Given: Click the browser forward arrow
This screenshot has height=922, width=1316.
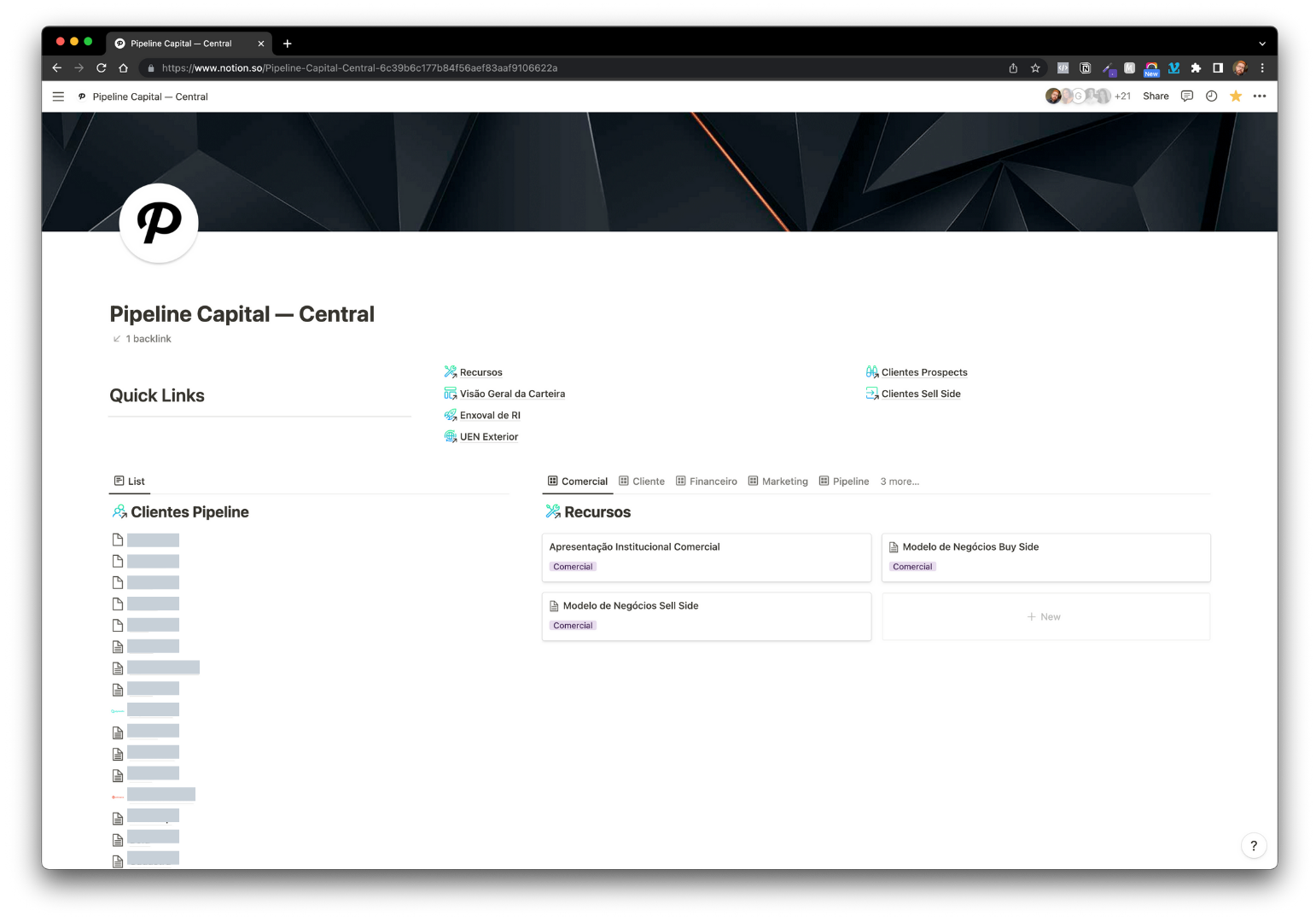Looking at the screenshot, I should [79, 68].
